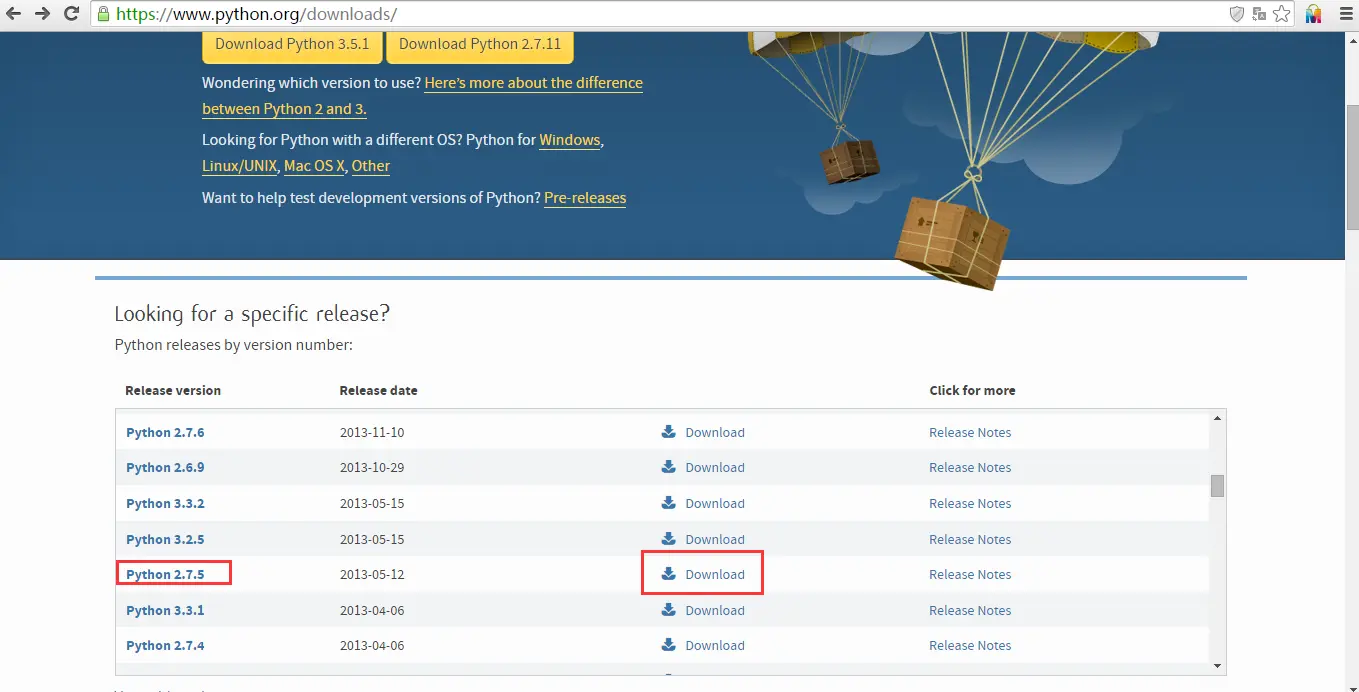Click the 2013-05-12 release date cell
Viewport: 1359px width, 692px height.
point(372,574)
